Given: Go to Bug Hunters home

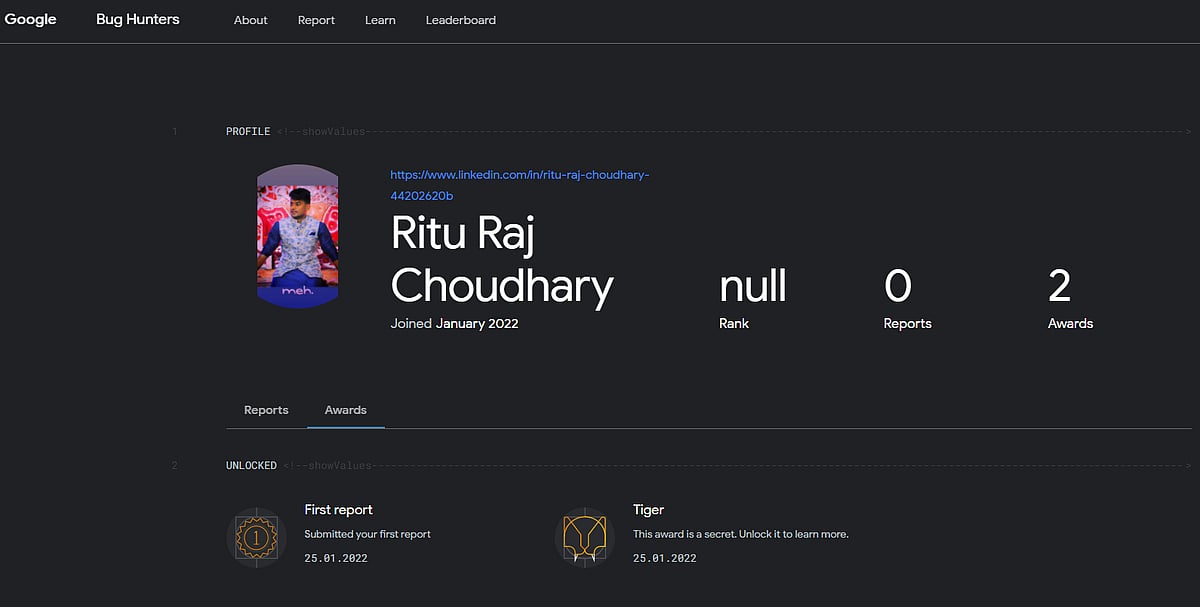Looking at the screenshot, I should [138, 19].
